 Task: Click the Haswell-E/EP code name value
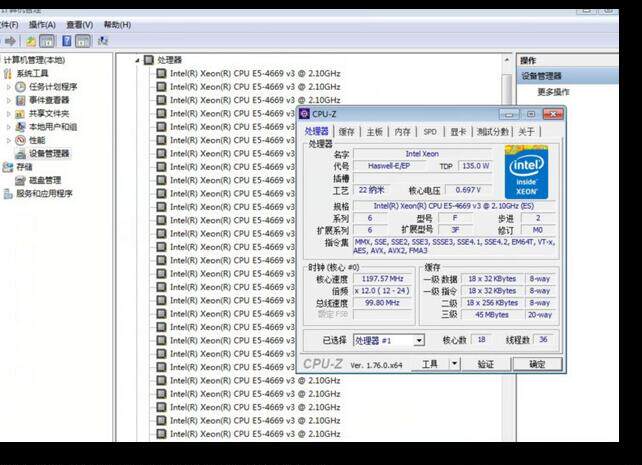pos(389,166)
